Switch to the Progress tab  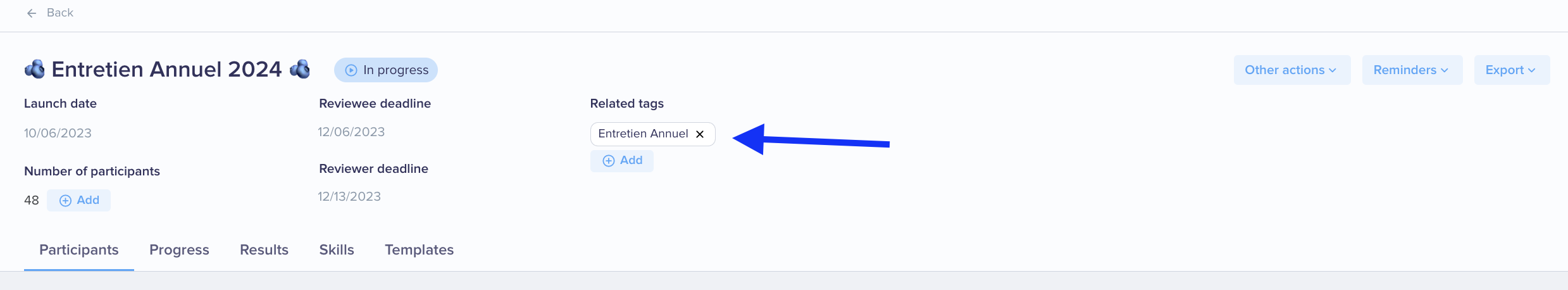pos(179,250)
